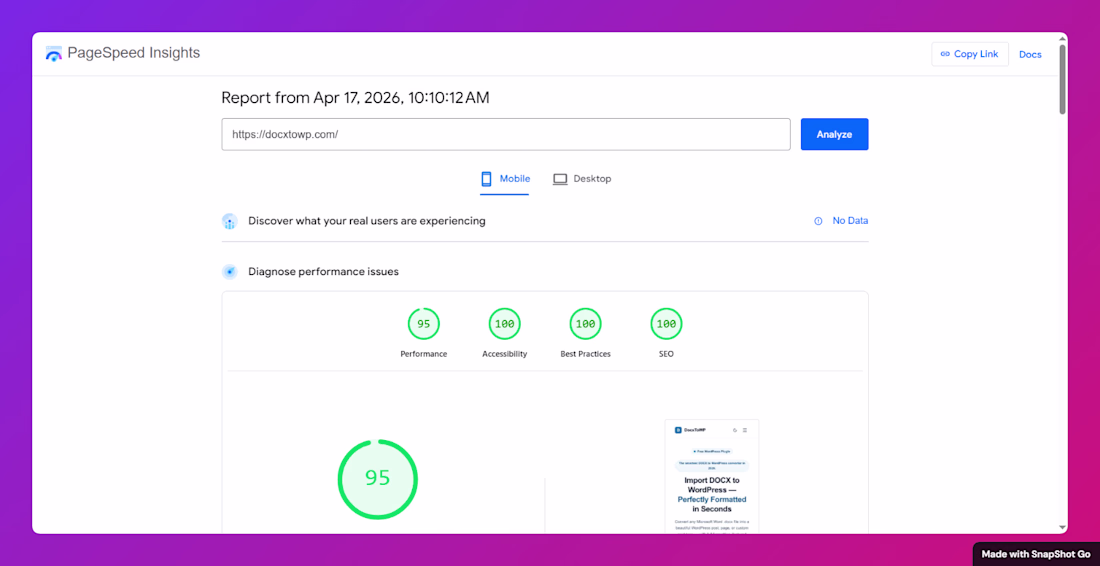Click the link icon in Copy Link
This screenshot has width=1100, height=566.
945,54
